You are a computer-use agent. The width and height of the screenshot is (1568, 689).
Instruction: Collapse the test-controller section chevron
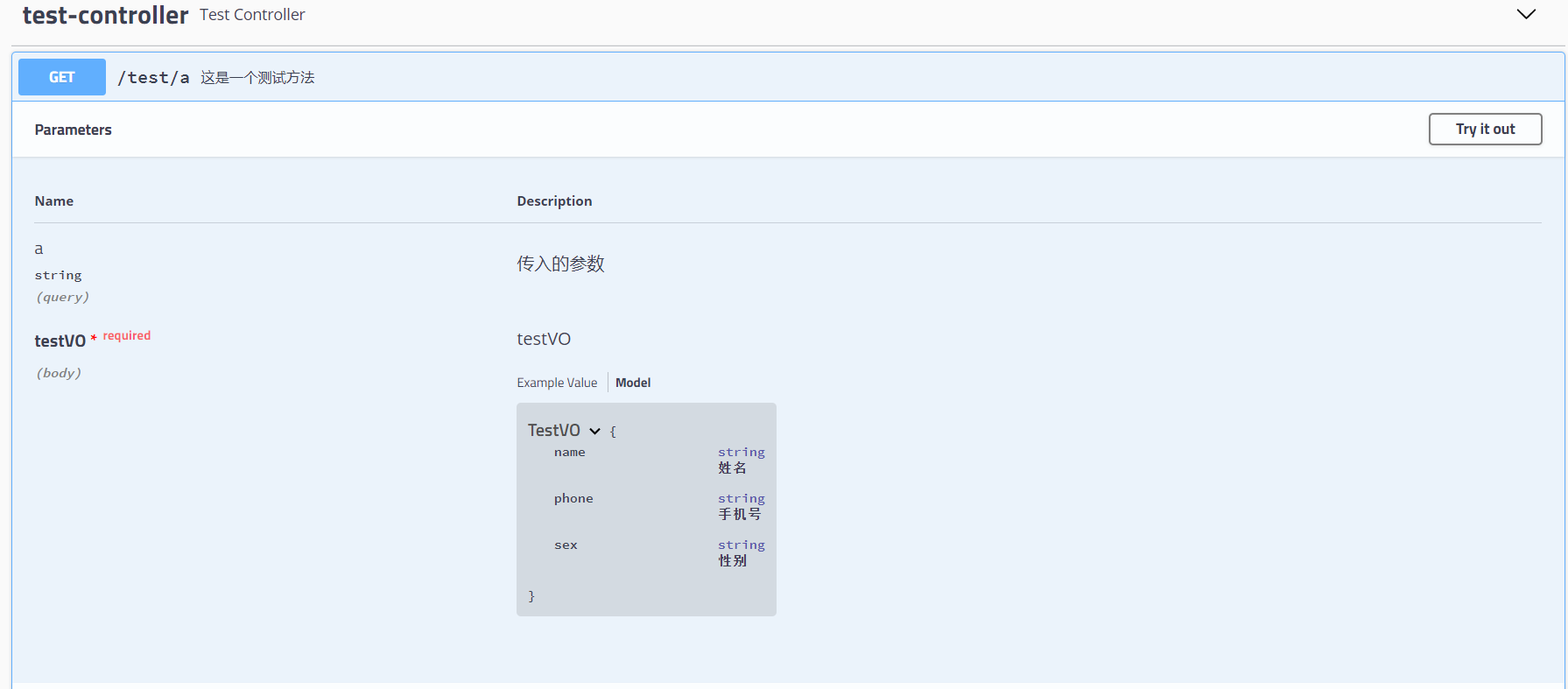(1526, 14)
